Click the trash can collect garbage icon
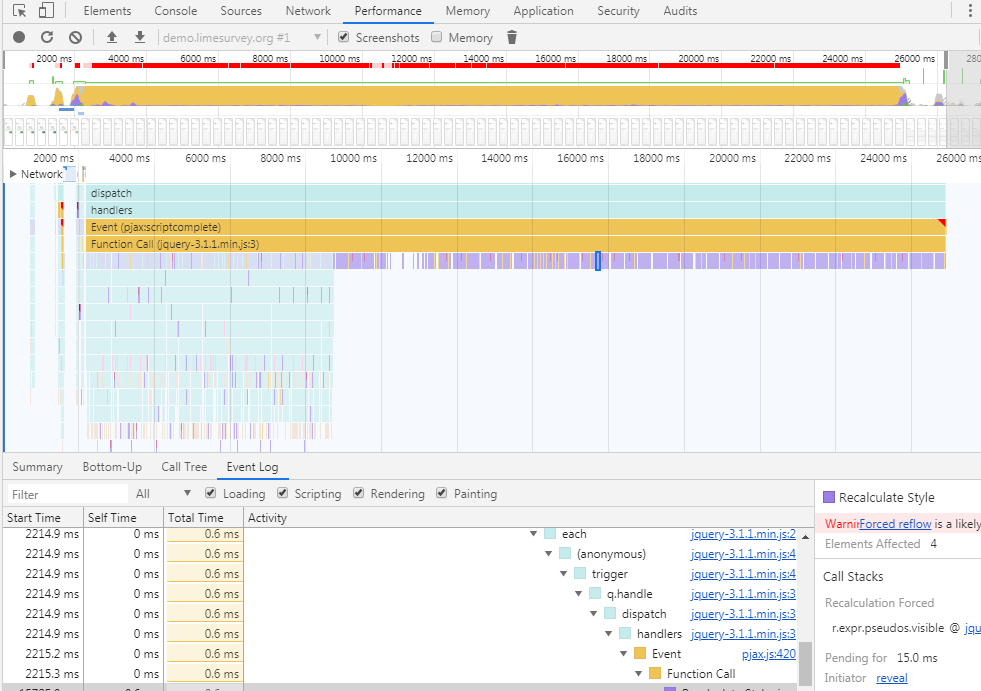 (x=512, y=38)
